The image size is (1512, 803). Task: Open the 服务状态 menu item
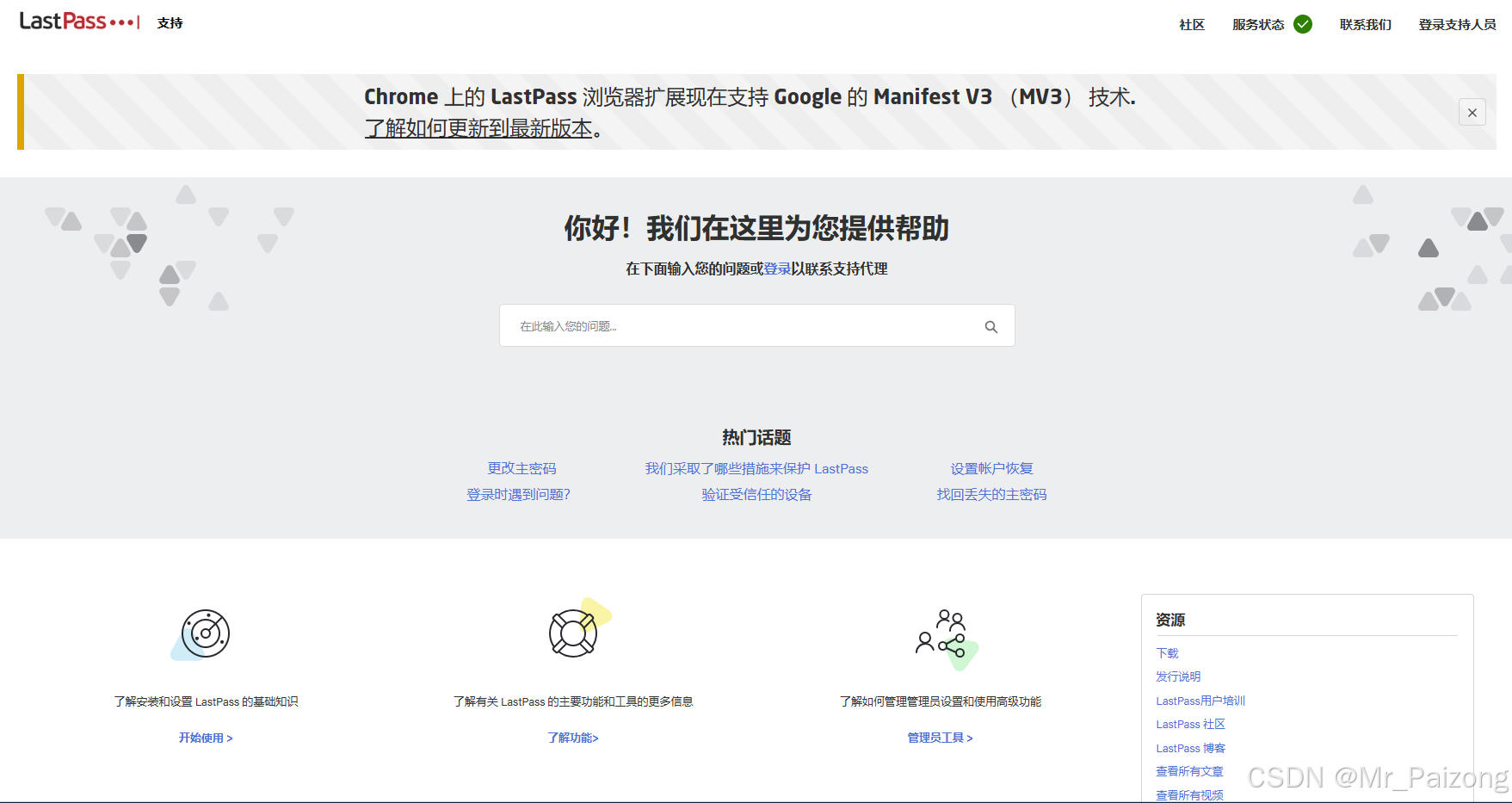(x=1258, y=25)
